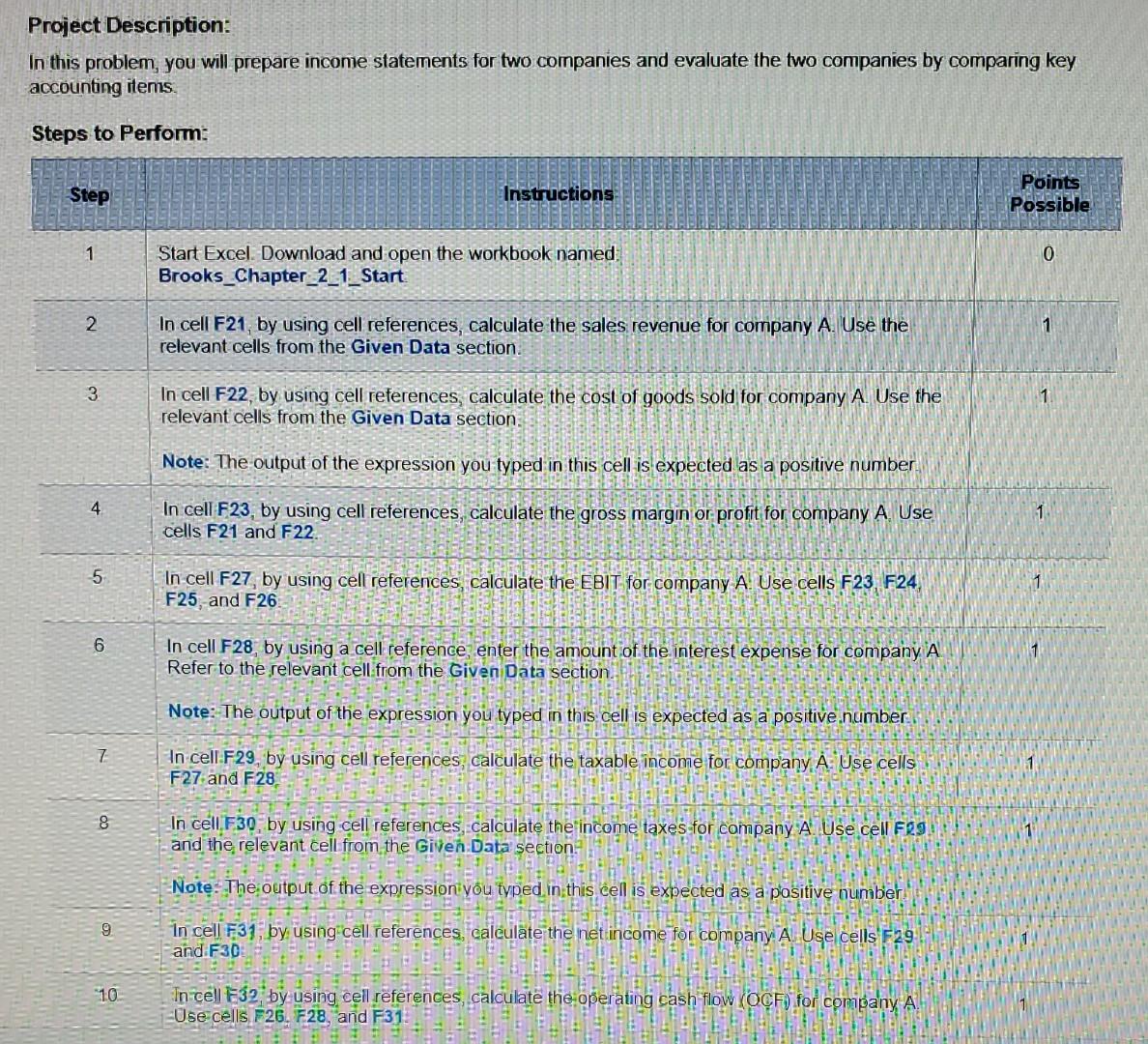
Task: Click the points value "1" for step 6
Action: 1034,651
